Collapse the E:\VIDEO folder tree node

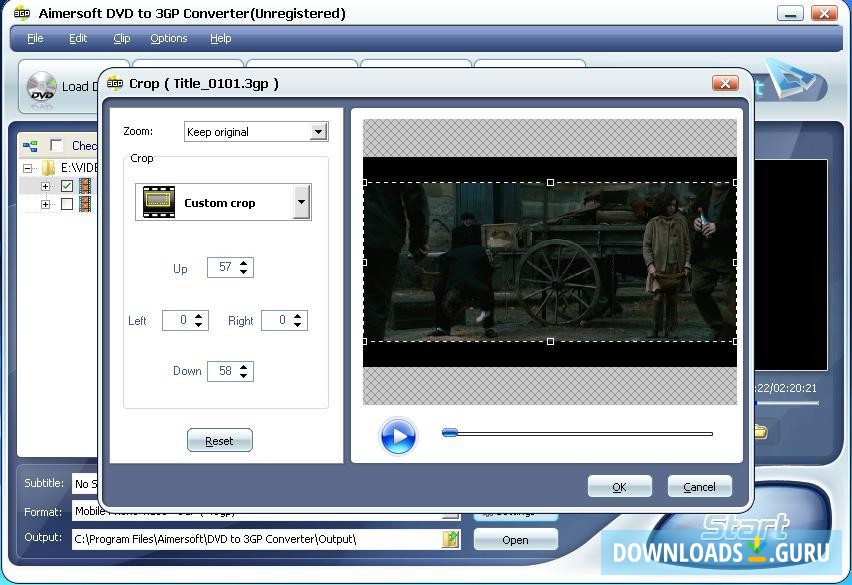[x=27, y=168]
